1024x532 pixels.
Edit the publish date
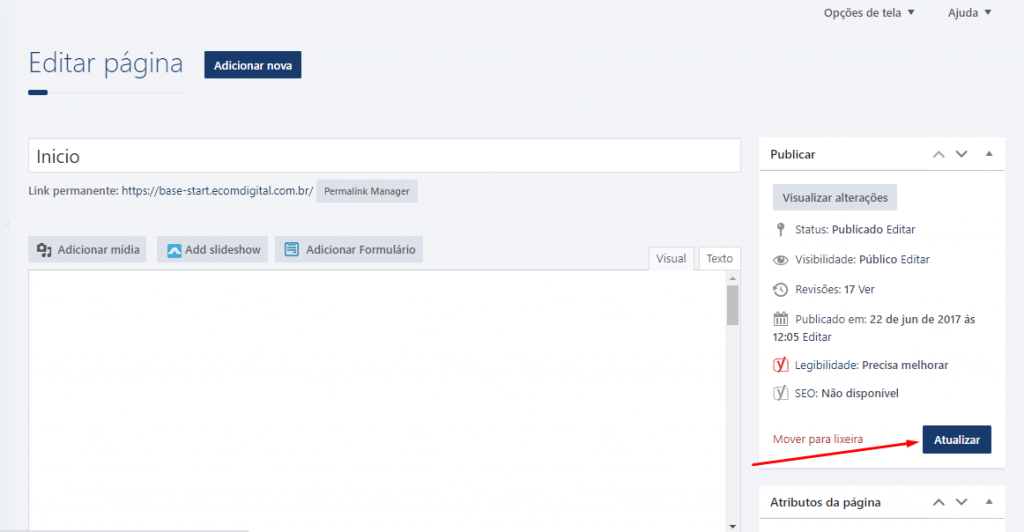[x=817, y=337]
